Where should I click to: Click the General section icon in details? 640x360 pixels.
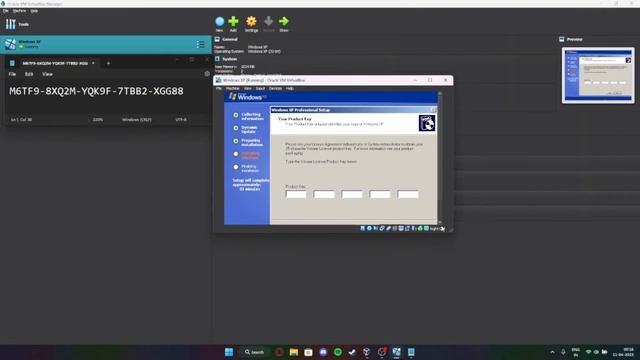click(218, 39)
